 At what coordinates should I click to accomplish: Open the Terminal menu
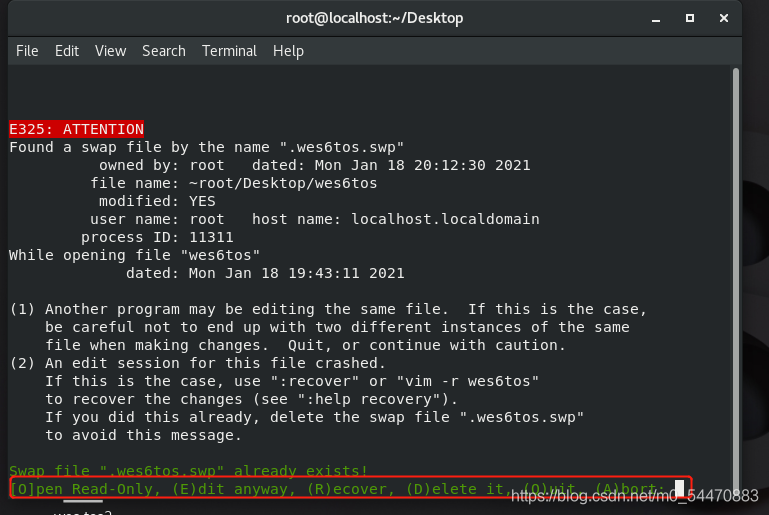(x=229, y=51)
